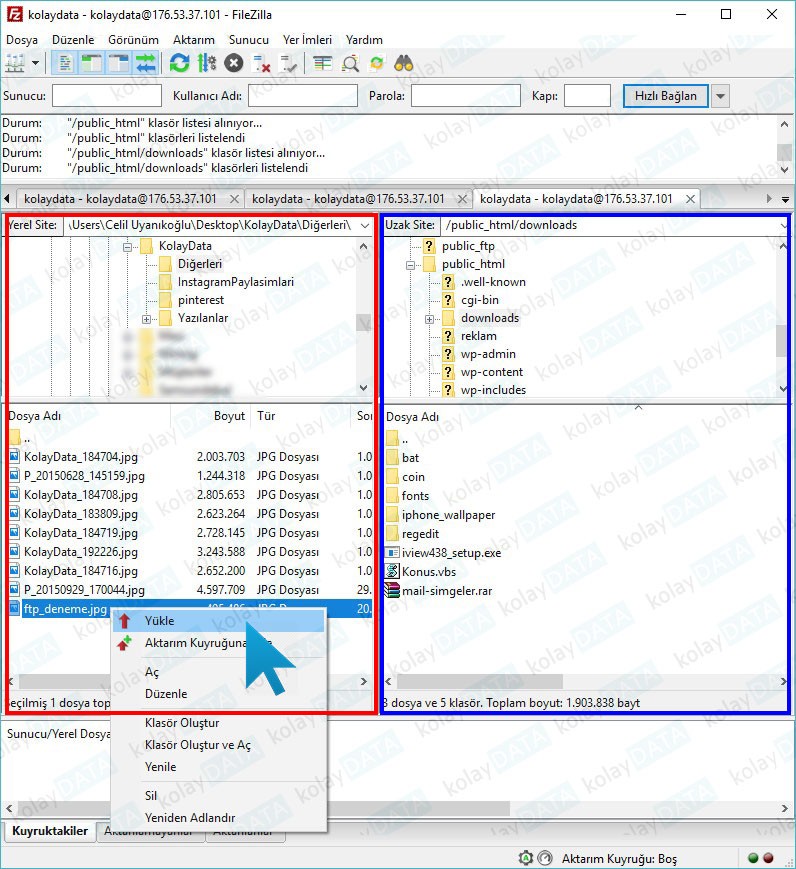The height and width of the screenshot is (869, 796).
Task: Choose Yeniden Adlandır in context menu
Action: [189, 817]
